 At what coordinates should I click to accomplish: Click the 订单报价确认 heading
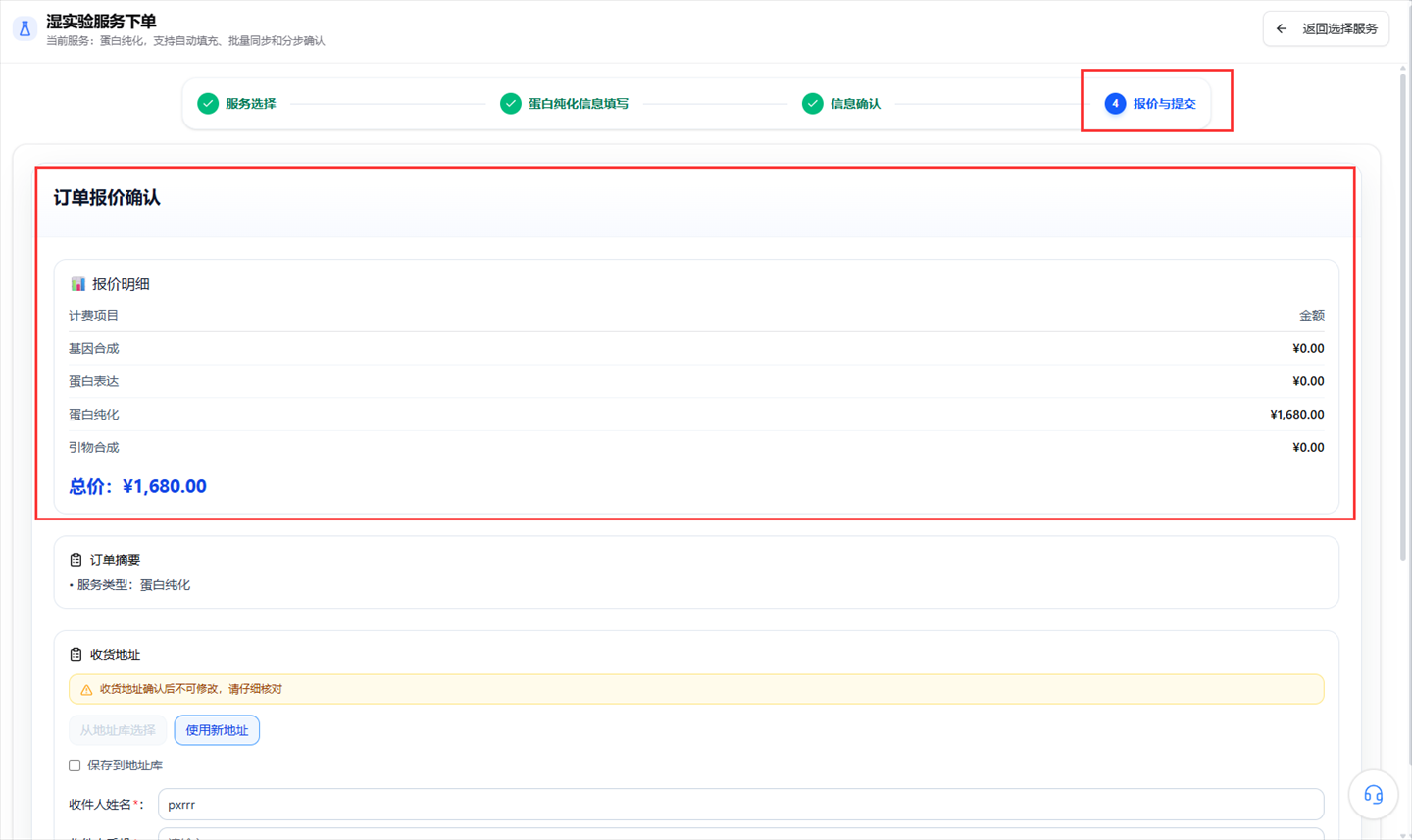(x=107, y=198)
